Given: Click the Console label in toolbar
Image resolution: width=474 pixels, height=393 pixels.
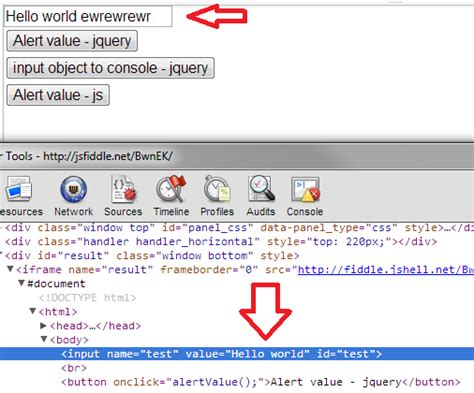Looking at the screenshot, I should [305, 212].
